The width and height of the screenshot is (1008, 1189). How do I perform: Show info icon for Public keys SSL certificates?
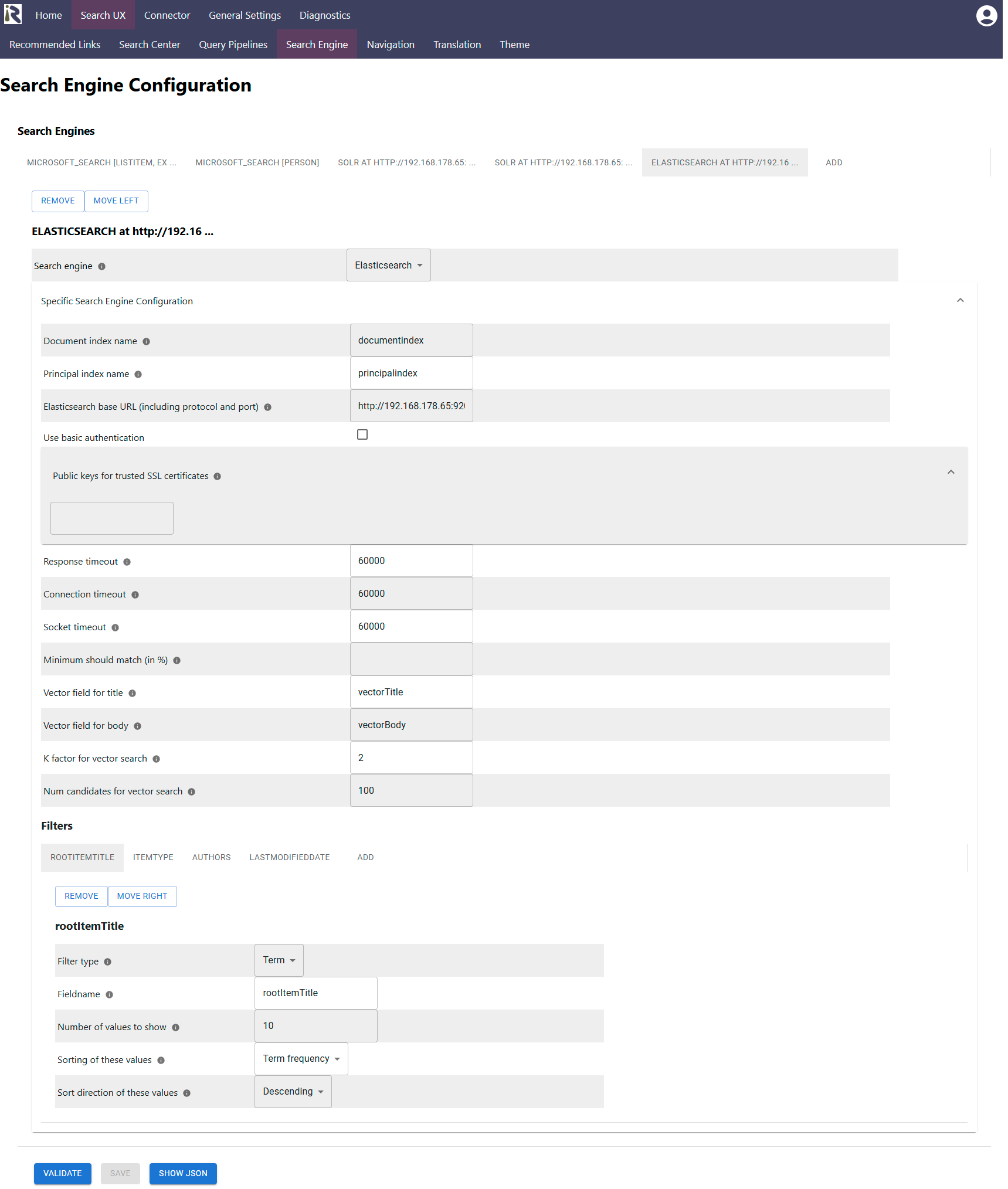coord(218,477)
